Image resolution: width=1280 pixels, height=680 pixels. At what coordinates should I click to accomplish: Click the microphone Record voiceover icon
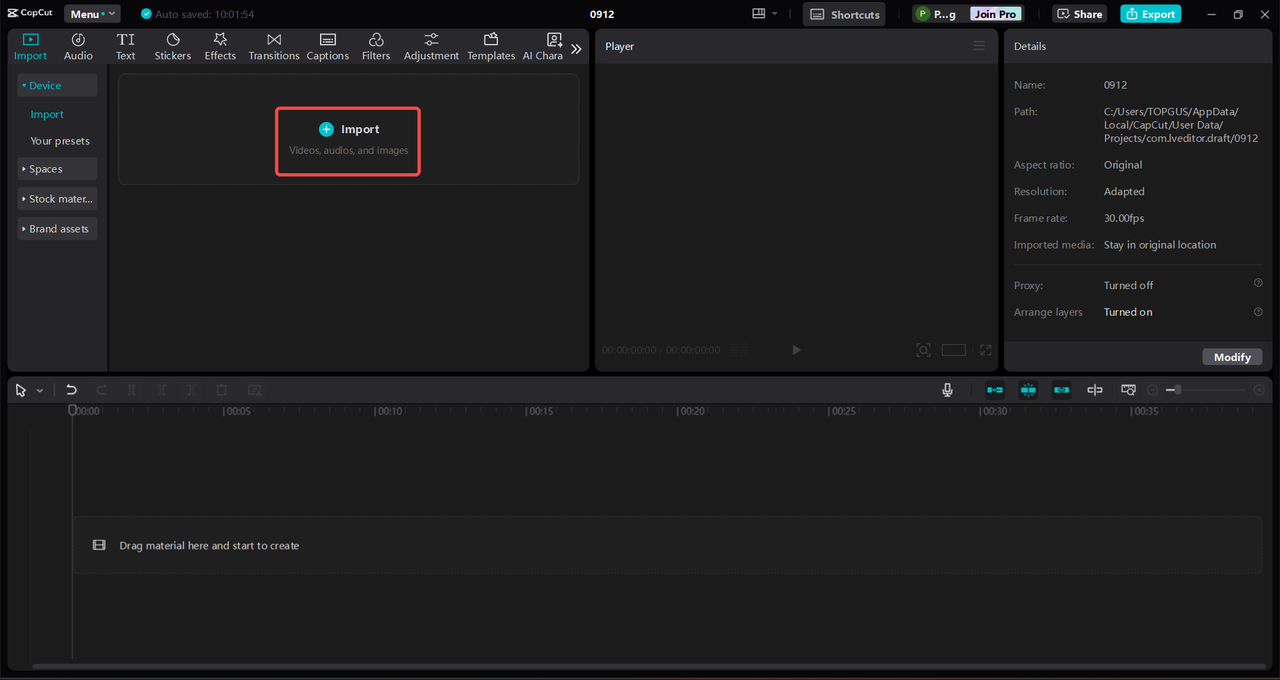click(947, 390)
